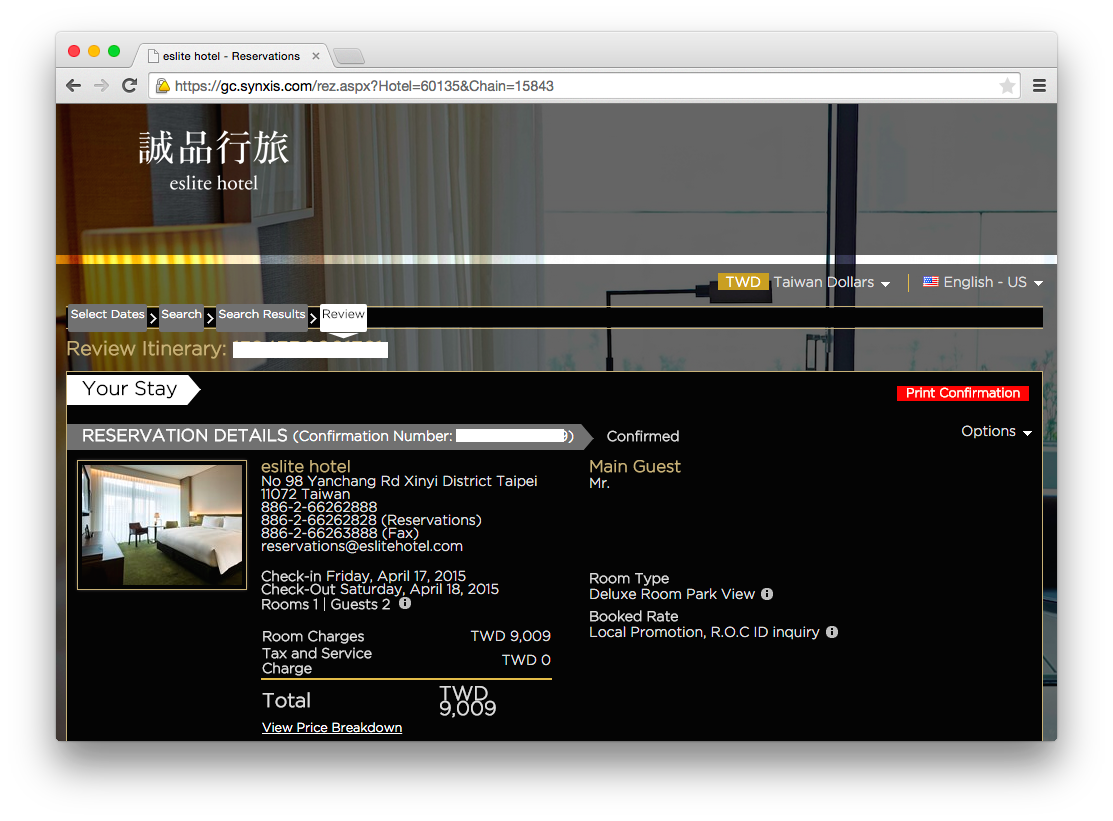Viewport: 1113px width, 821px height.
Task: Click the macOS green maximize button
Action: coord(114,51)
